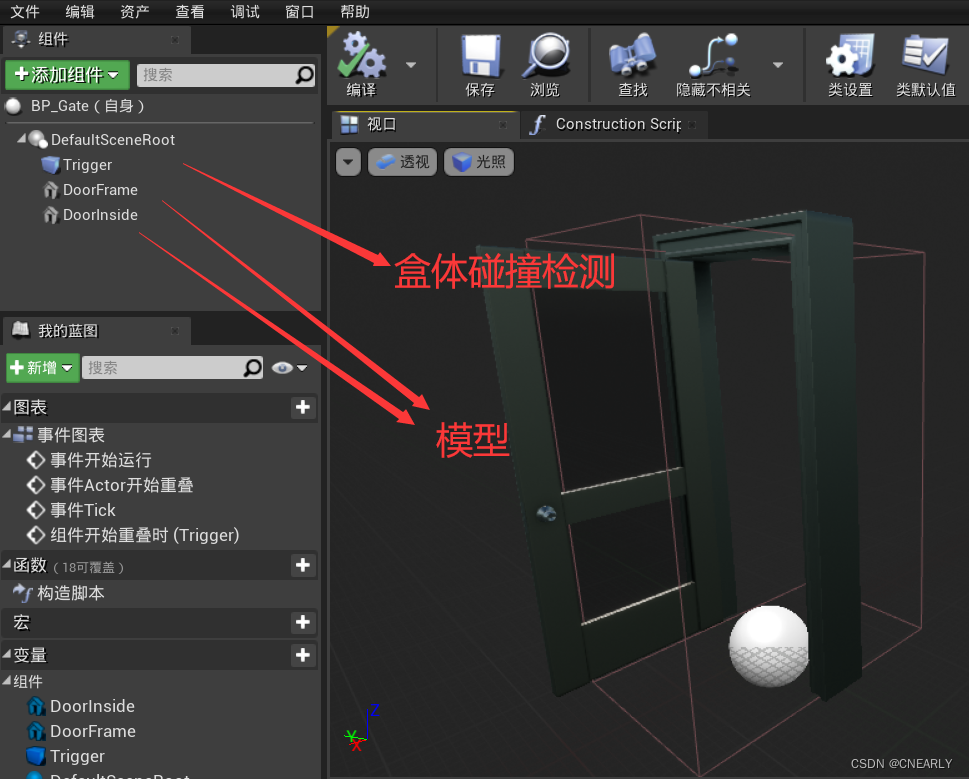Open the Edit (编辑) menu
This screenshot has height=779, width=969.
coord(80,12)
